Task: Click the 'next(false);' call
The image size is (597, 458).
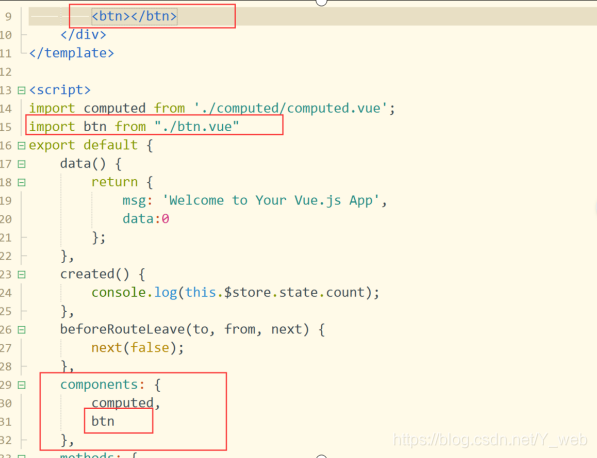Action: tap(137, 348)
